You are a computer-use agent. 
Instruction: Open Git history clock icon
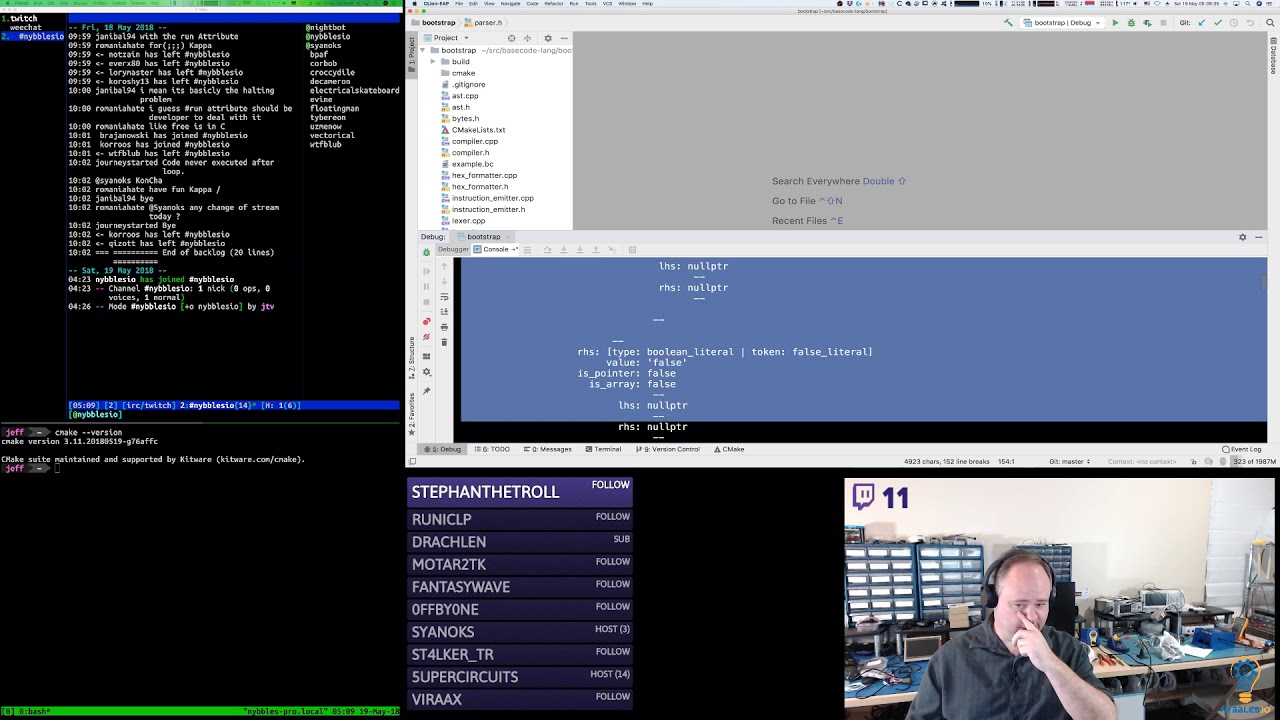1234,23
